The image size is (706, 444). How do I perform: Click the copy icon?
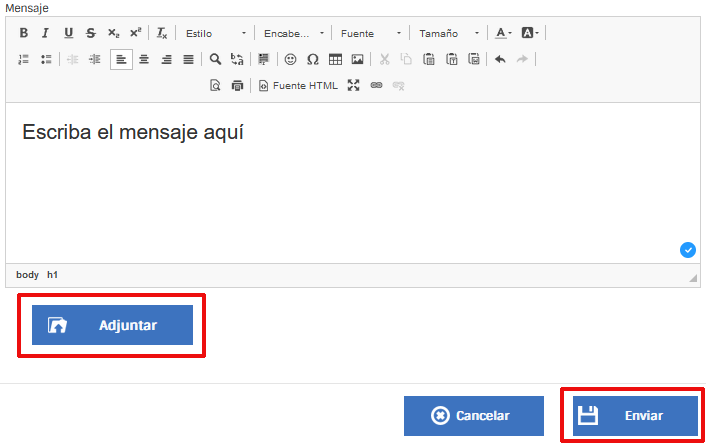click(x=406, y=59)
